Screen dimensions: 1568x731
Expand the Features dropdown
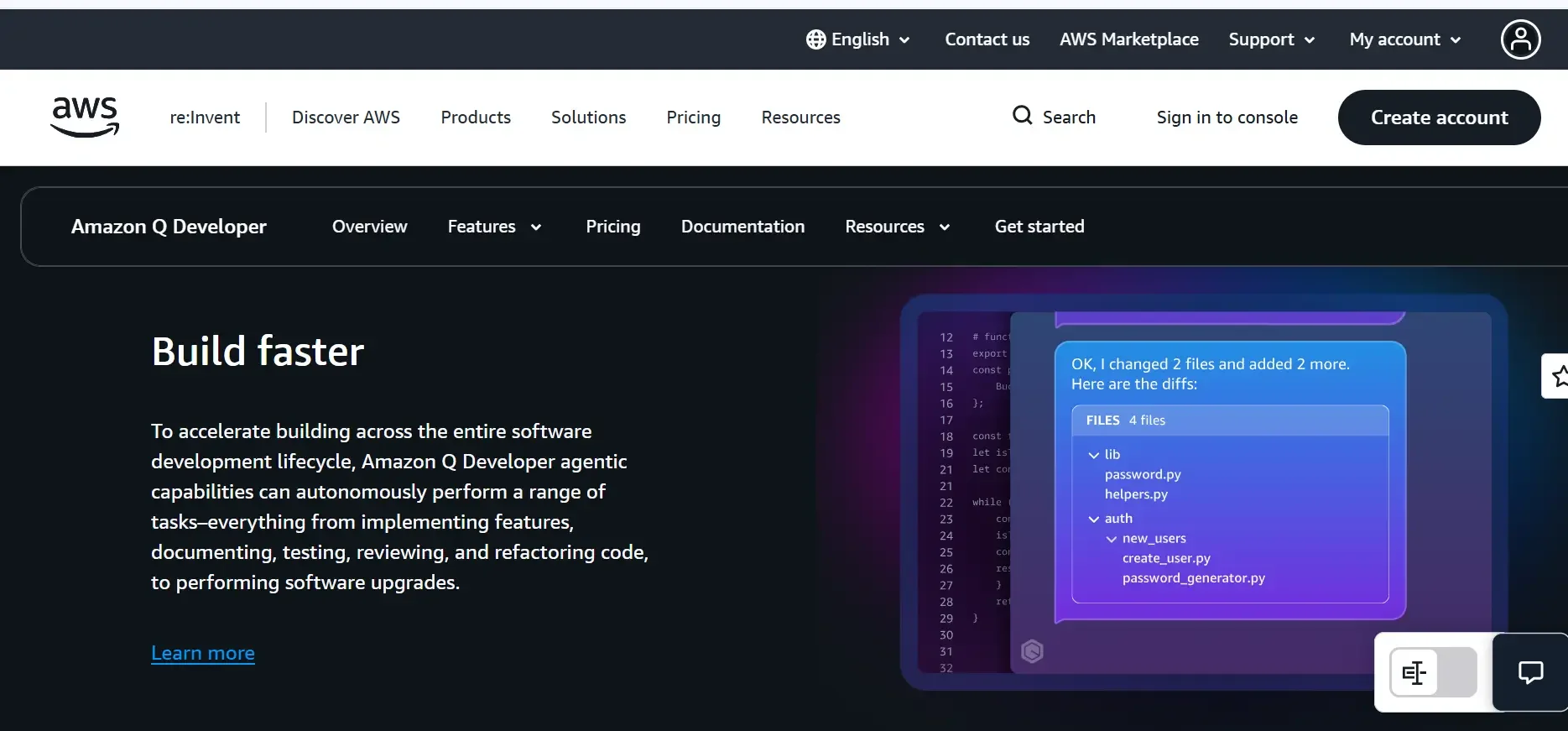[494, 227]
